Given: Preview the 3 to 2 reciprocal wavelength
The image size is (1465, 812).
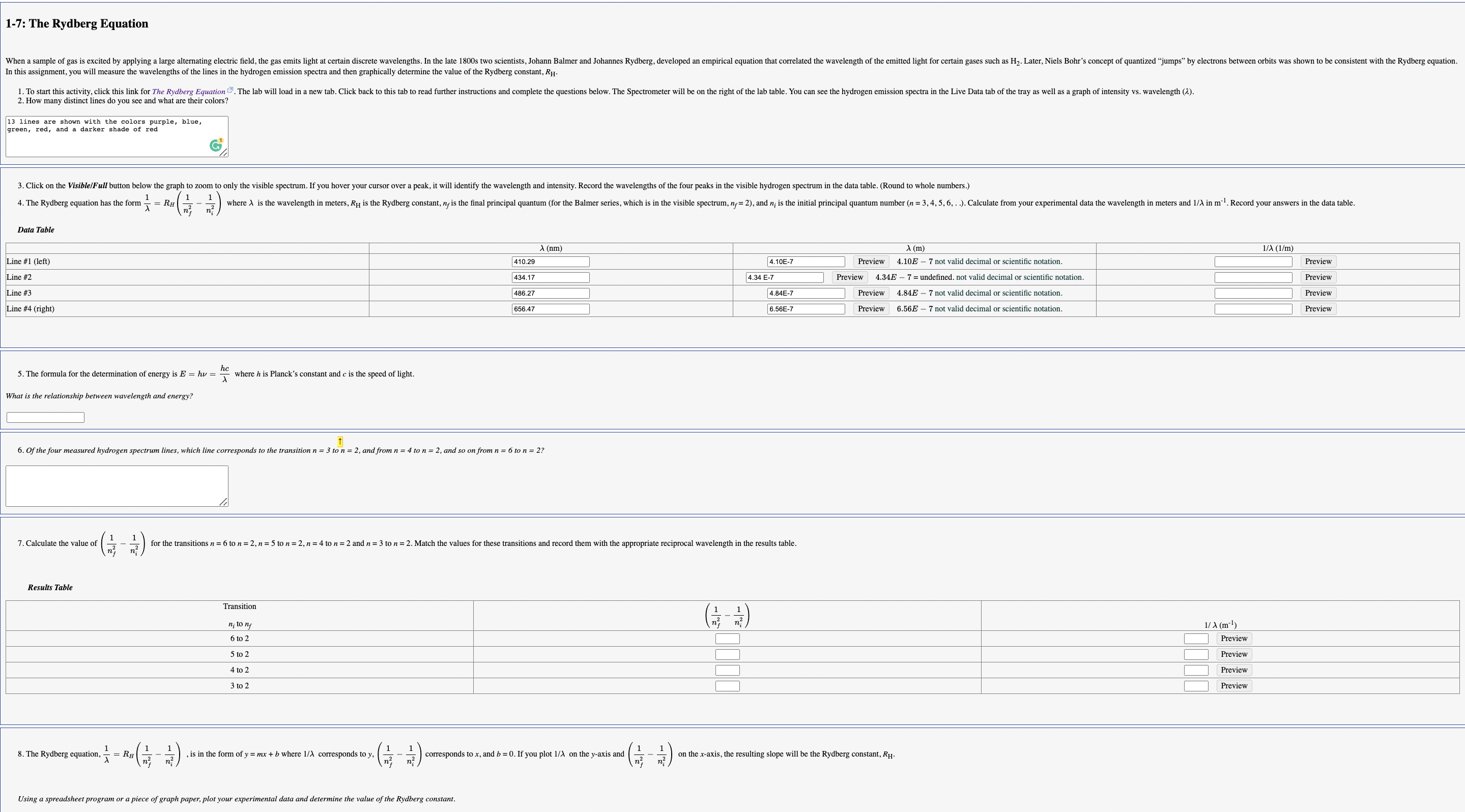Looking at the screenshot, I should tap(1234, 686).
